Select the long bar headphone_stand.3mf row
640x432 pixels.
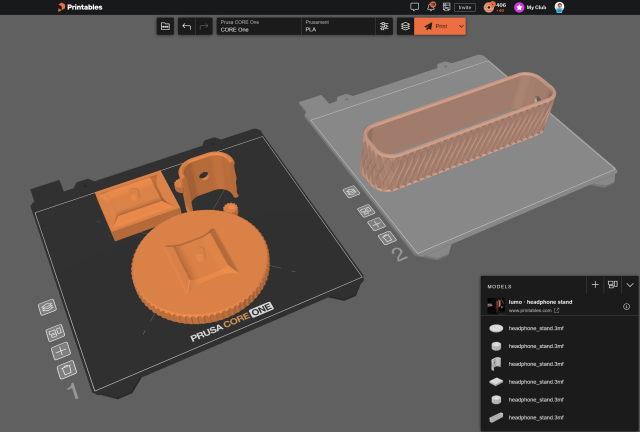coord(560,418)
